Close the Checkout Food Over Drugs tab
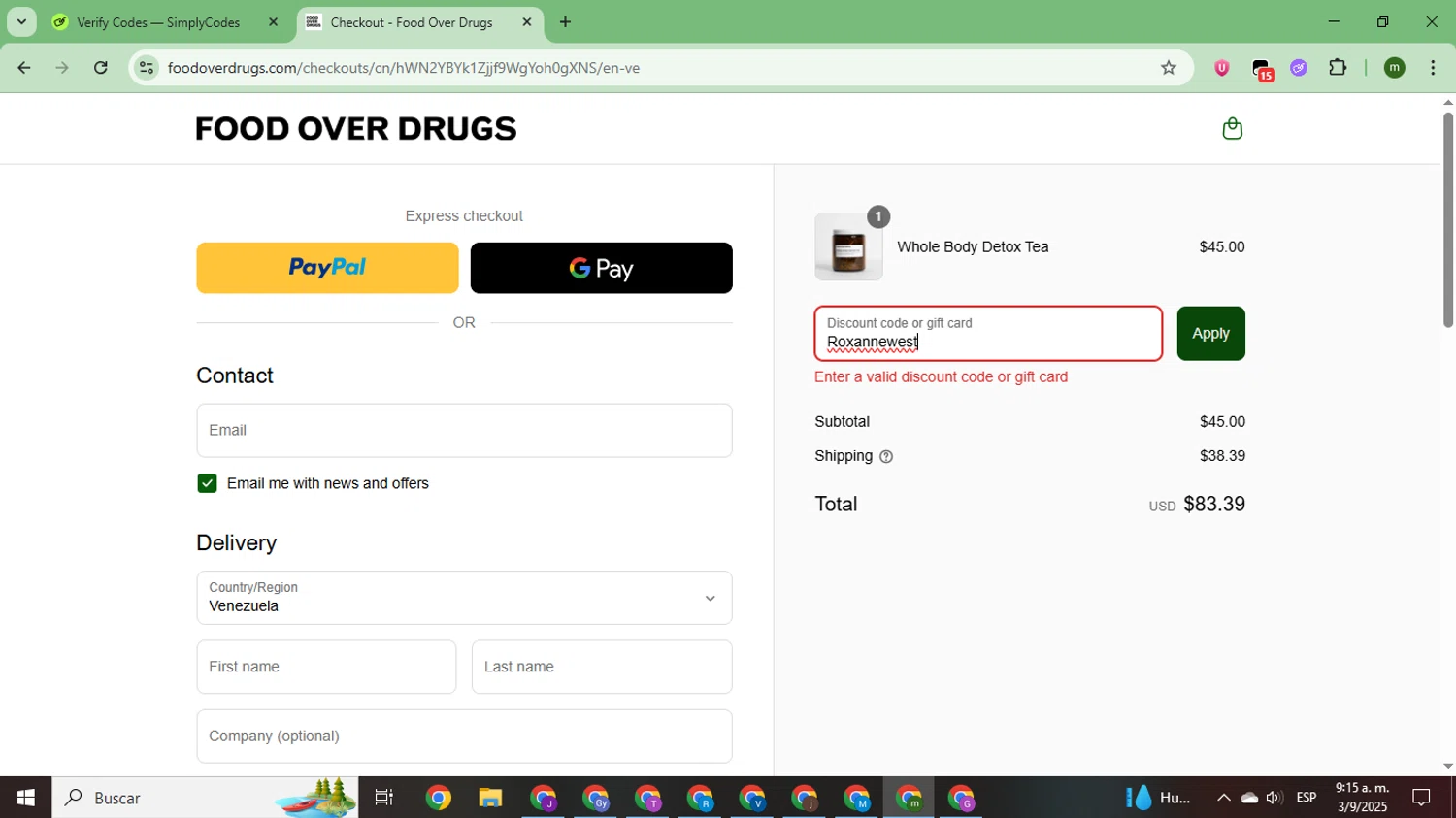This screenshot has height=818, width=1456. tap(527, 22)
